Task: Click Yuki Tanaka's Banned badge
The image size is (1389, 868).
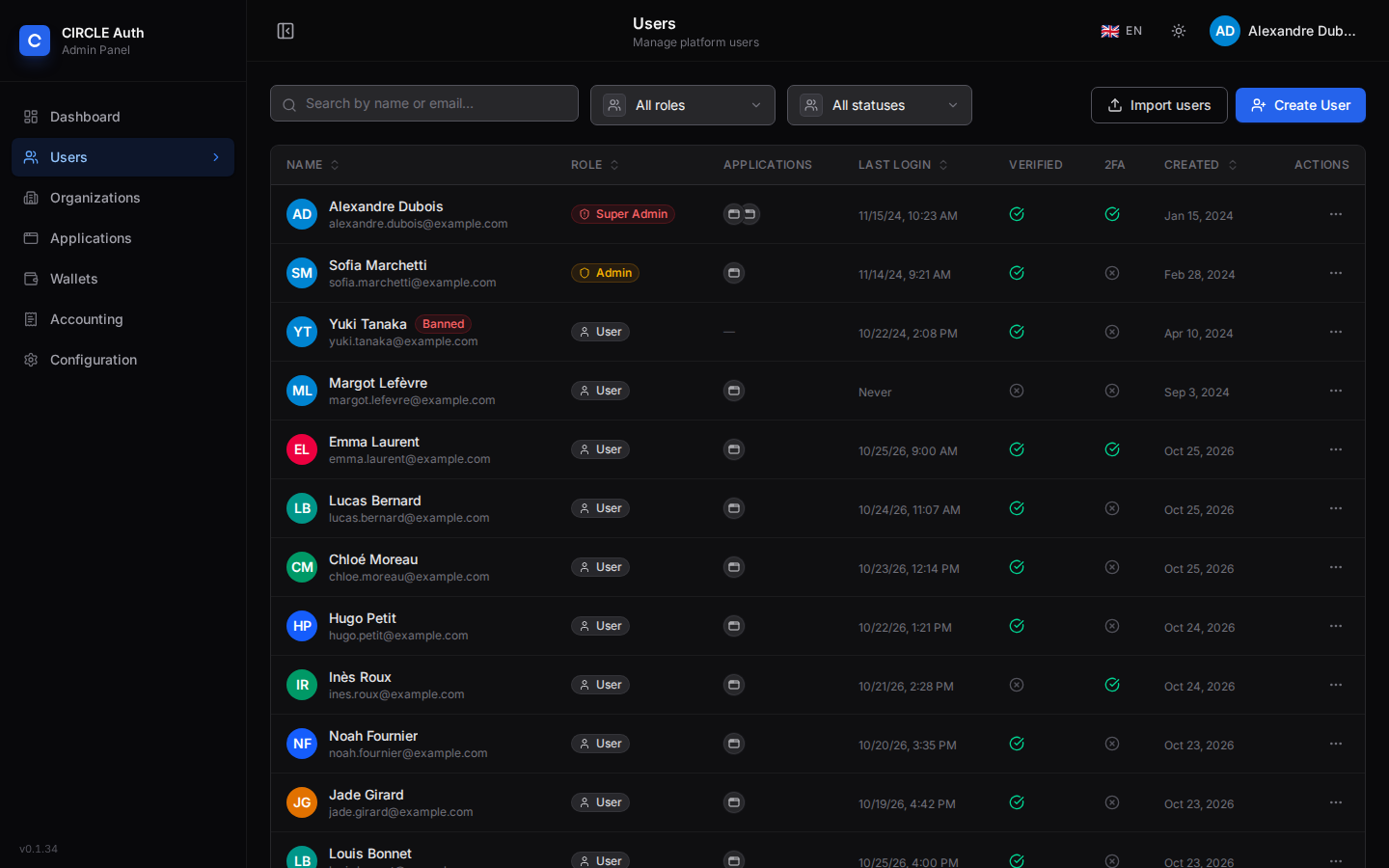Action: tap(444, 324)
